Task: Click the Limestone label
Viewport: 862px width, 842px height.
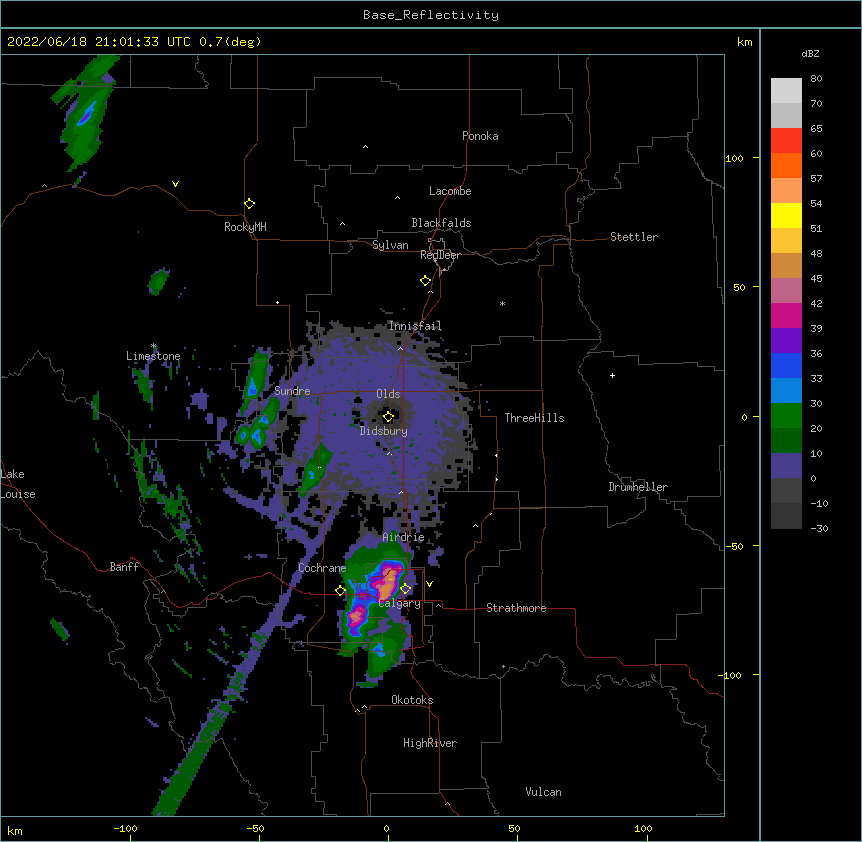Action: click(153, 356)
